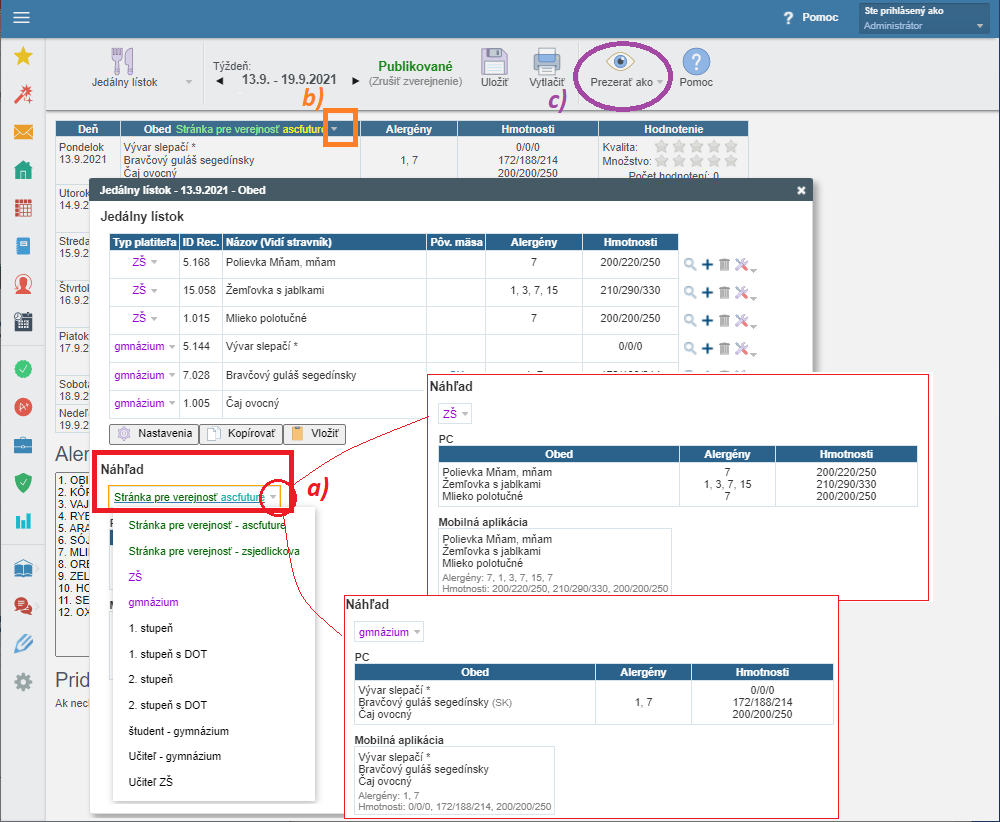Open the bar chart statistics icon
The width and height of the screenshot is (1000, 822).
[23, 521]
